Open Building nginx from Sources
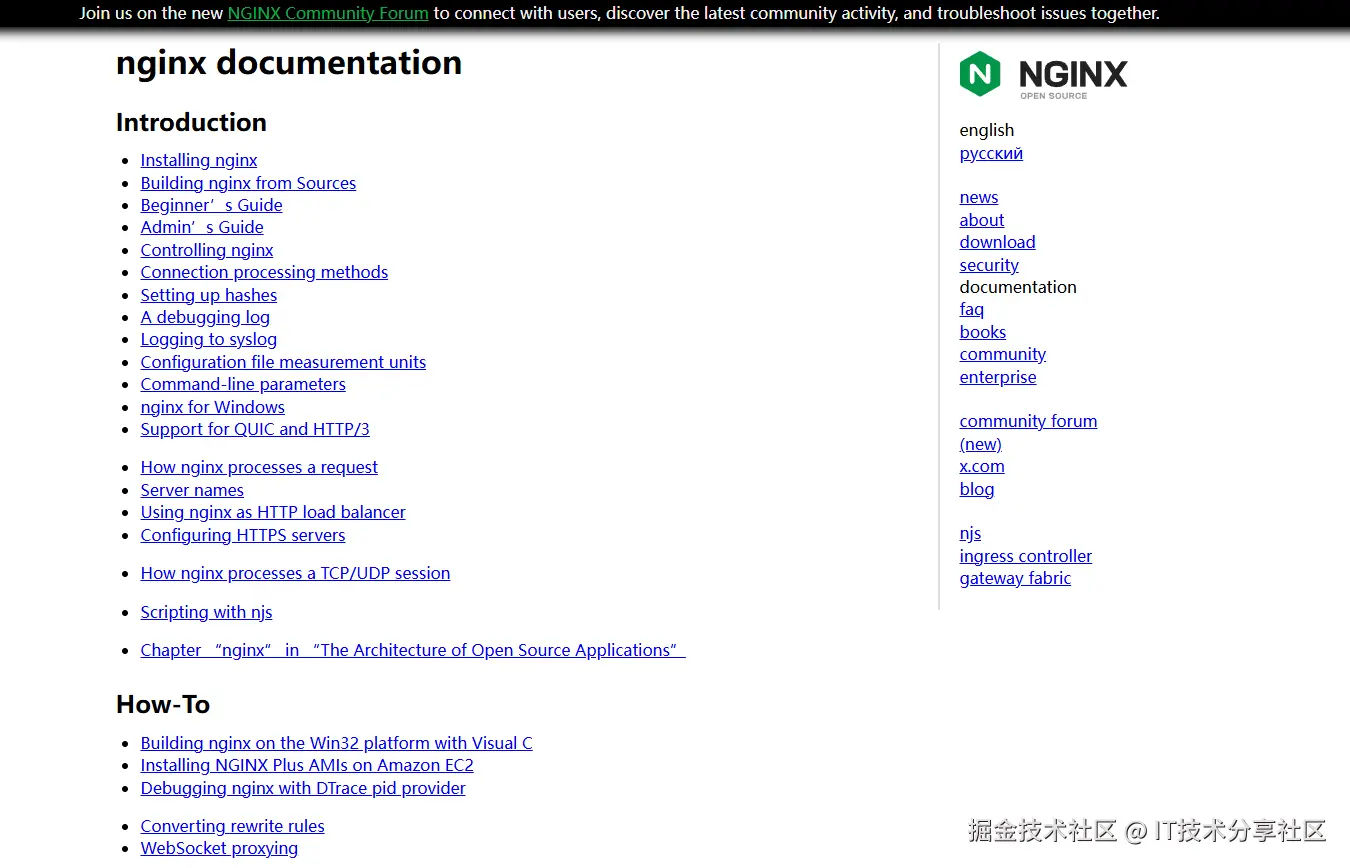1350x868 pixels. coord(248,183)
